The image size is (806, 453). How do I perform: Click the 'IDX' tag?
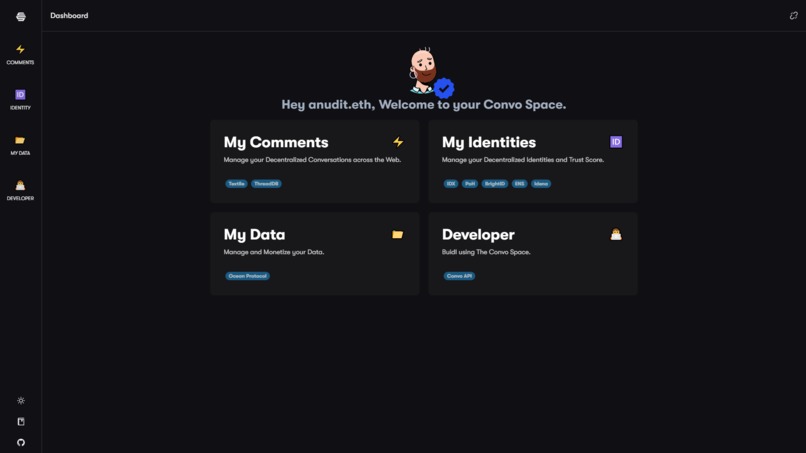click(451, 184)
